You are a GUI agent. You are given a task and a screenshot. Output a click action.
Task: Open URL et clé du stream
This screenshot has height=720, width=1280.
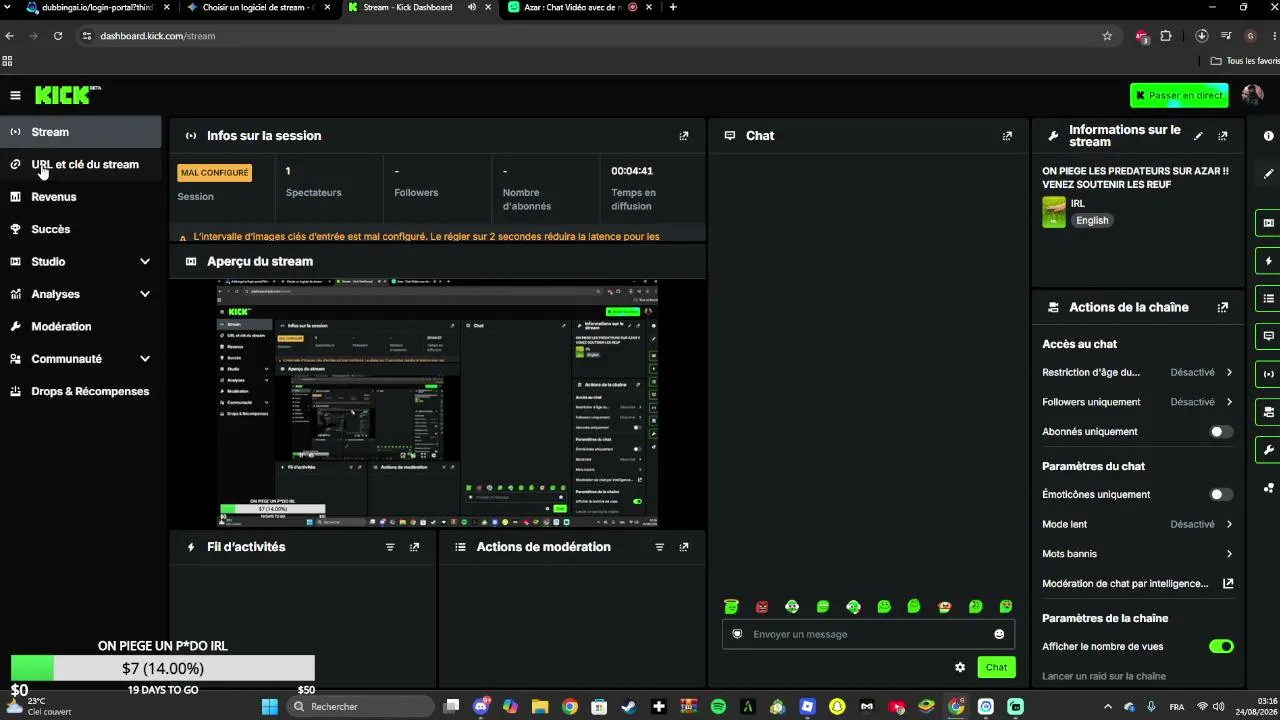[x=80, y=165]
